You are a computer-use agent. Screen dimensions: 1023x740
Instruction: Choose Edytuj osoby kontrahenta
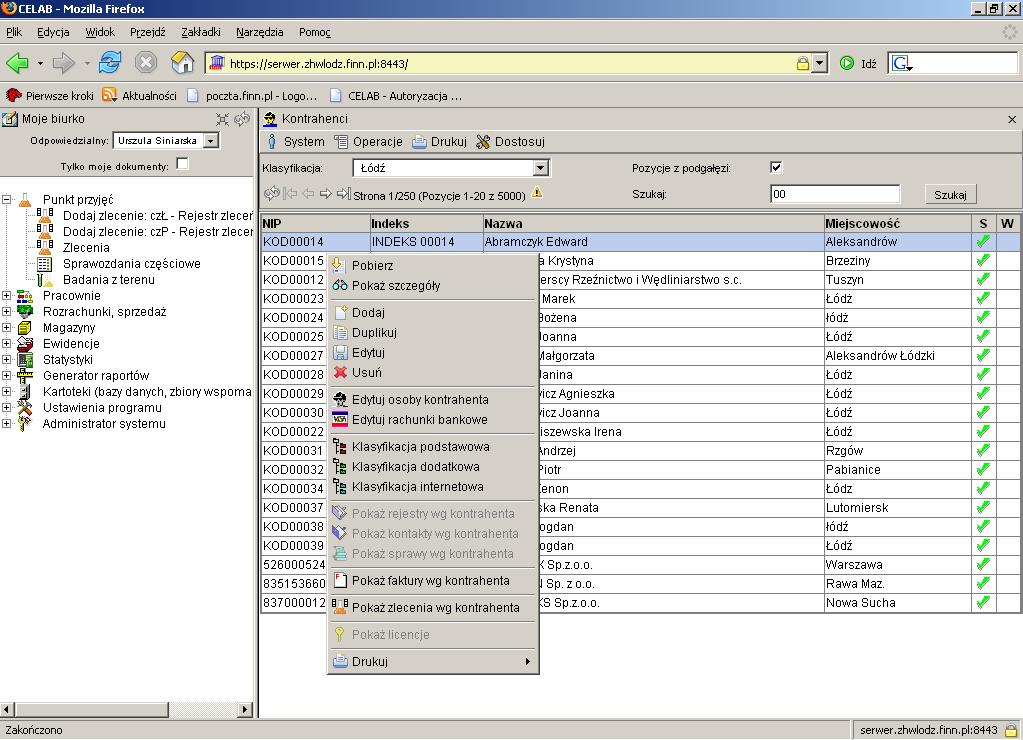432,400
